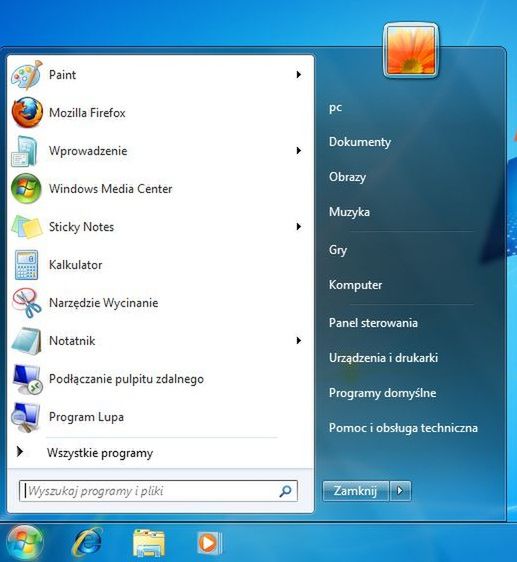Focus the Wyszukaj programy i pliki field

pyautogui.click(x=158, y=491)
